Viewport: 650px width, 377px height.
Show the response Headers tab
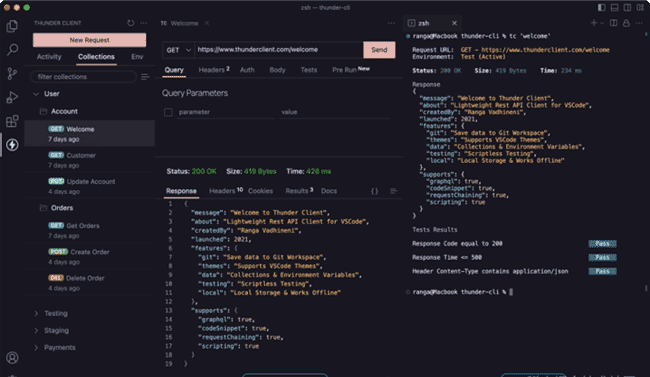point(226,191)
